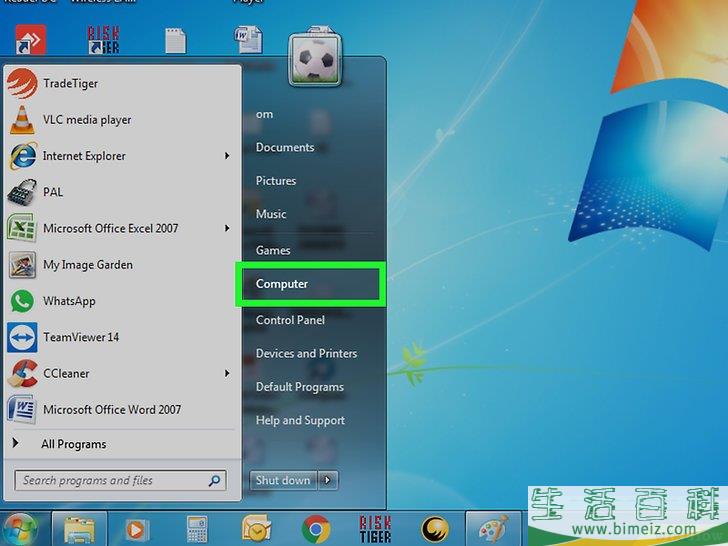Open My Image Garden
The height and width of the screenshot is (546, 728).
click(x=87, y=265)
